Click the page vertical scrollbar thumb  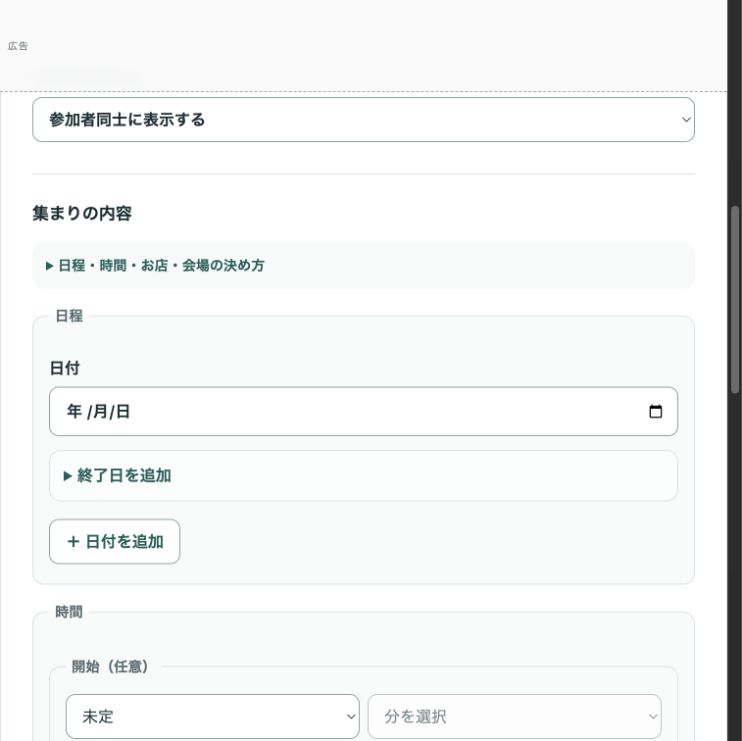[735, 300]
